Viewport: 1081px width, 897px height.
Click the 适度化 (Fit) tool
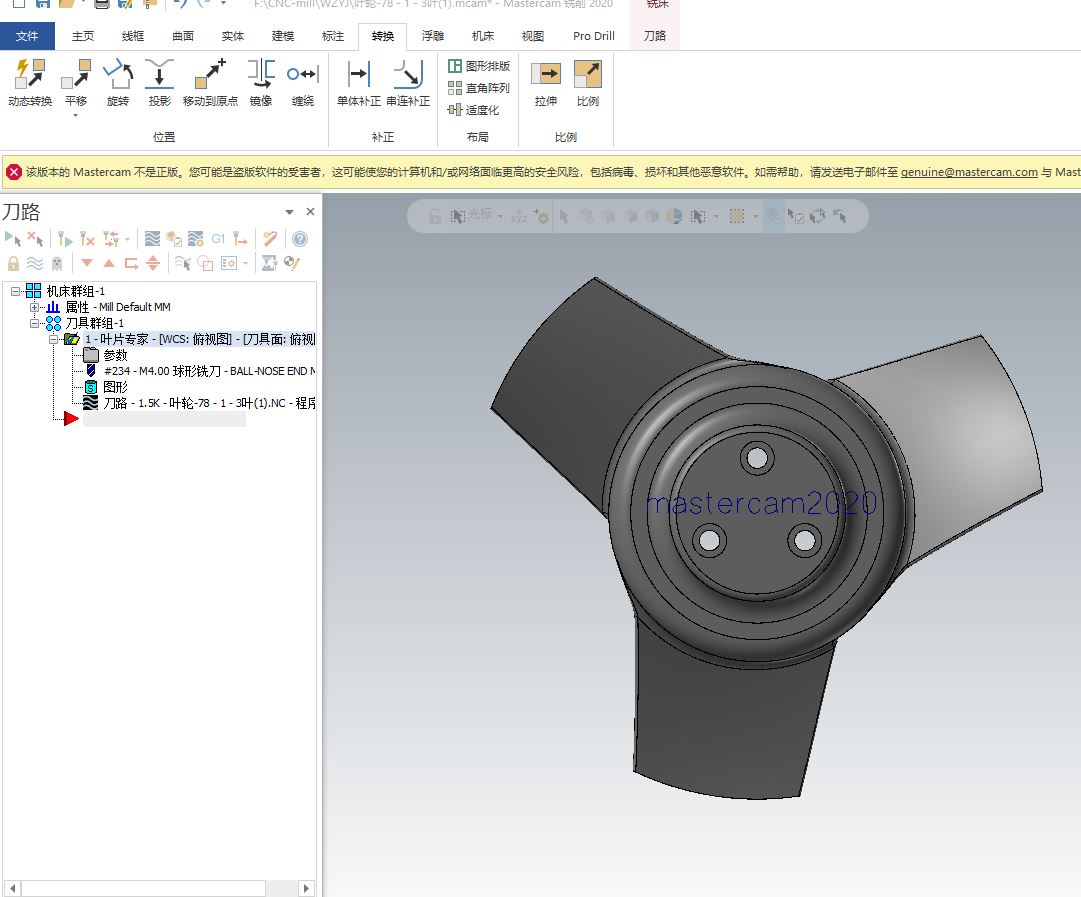473,110
